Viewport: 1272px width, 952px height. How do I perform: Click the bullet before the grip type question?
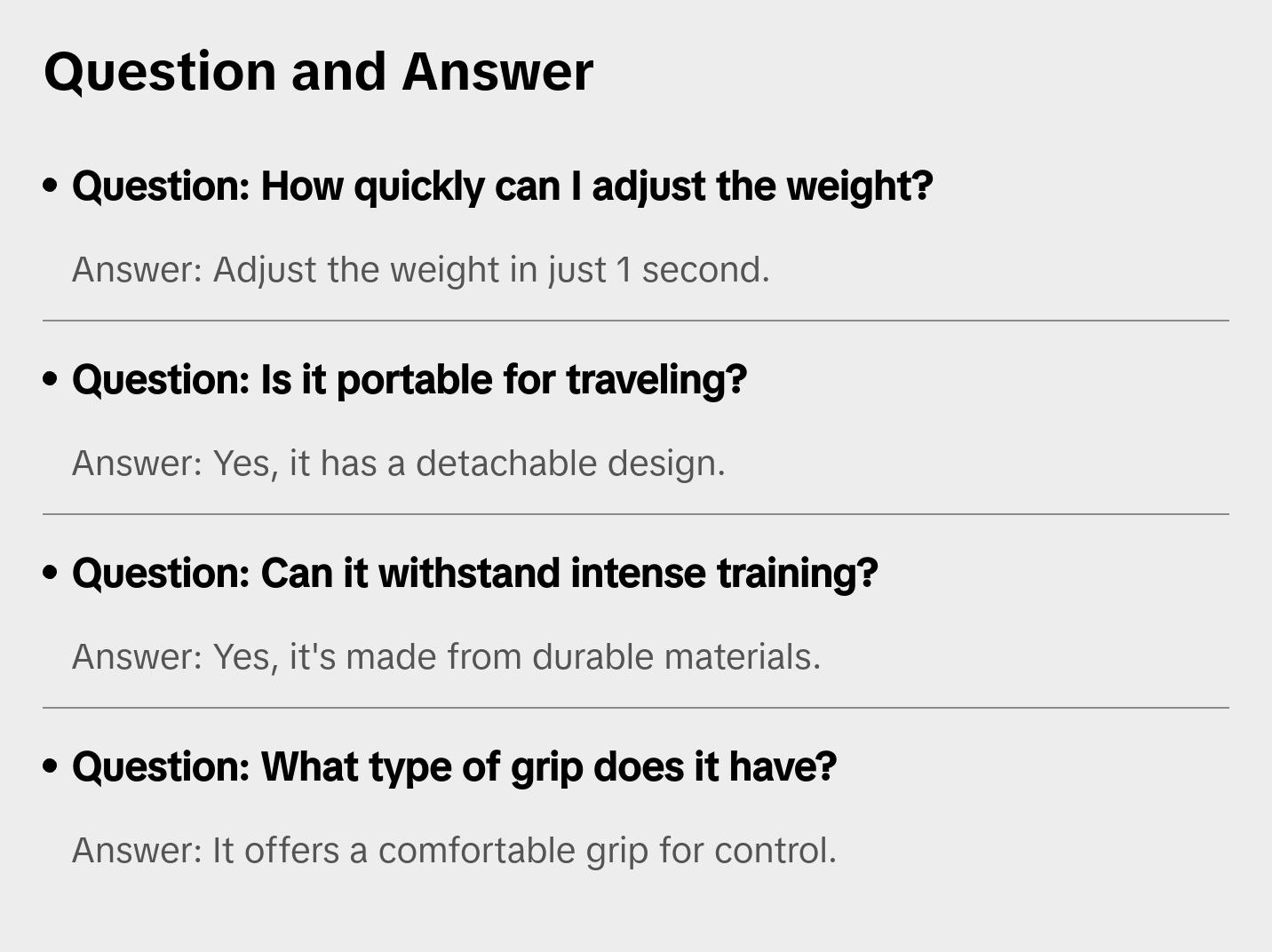[51, 767]
